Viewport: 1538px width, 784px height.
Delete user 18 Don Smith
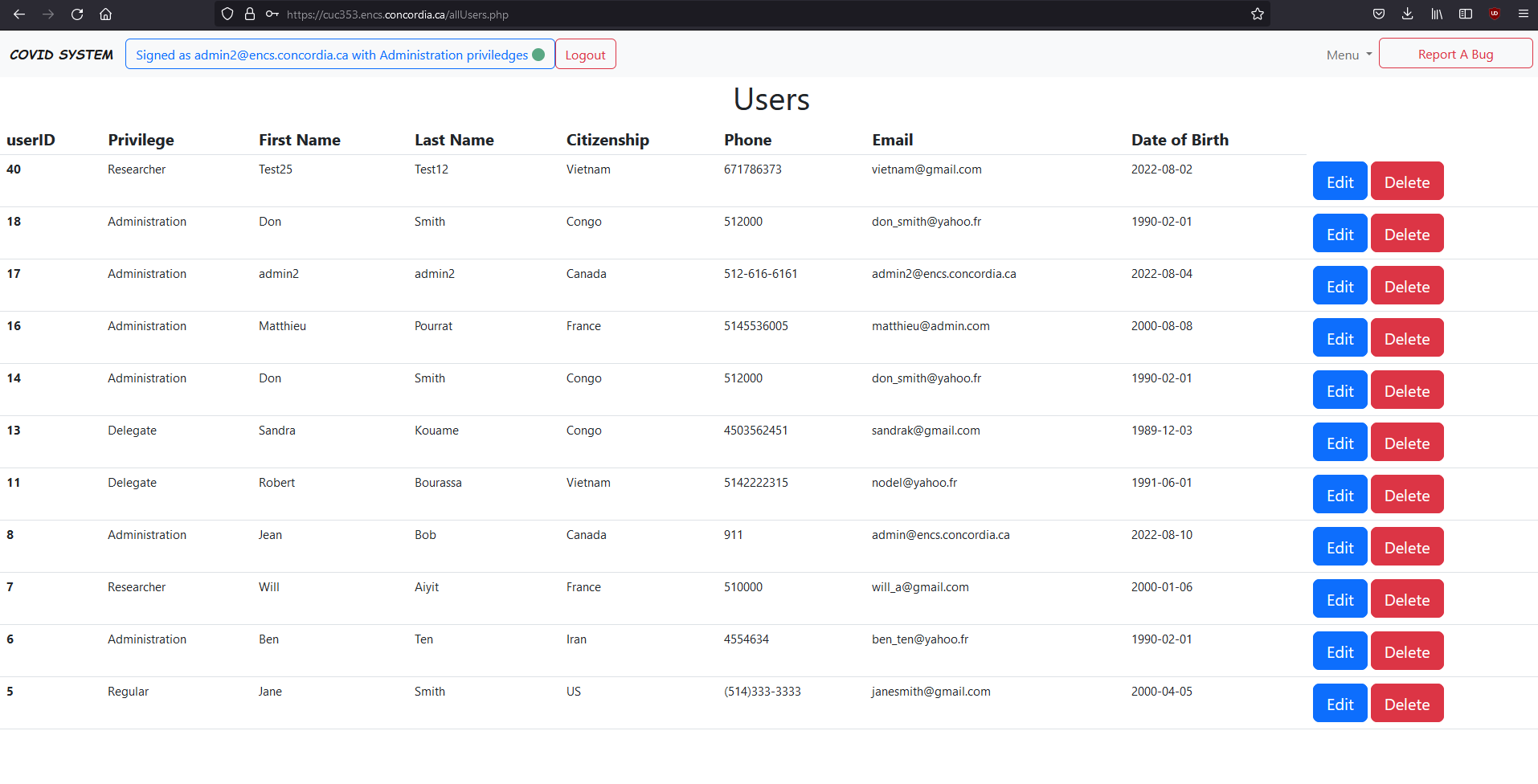(x=1407, y=234)
